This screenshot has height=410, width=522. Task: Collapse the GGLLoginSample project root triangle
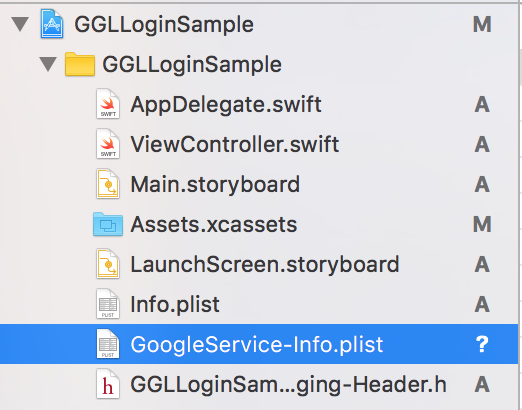pos(20,24)
